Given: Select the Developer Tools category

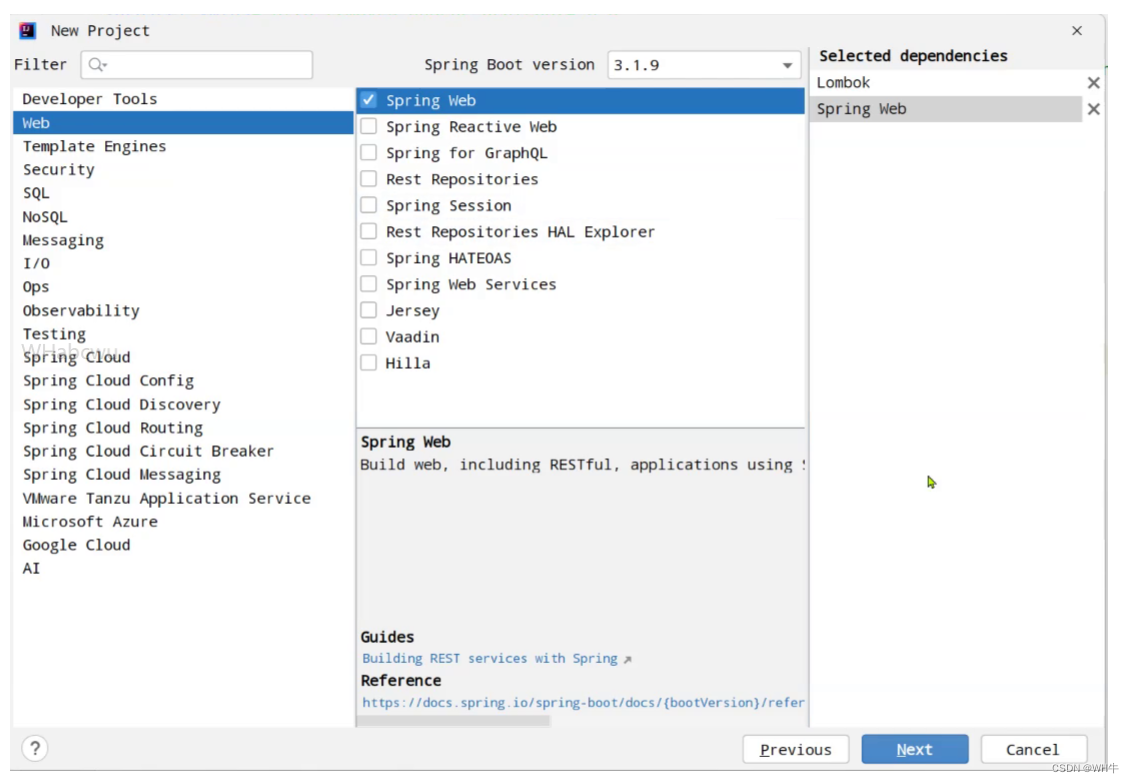Looking at the screenshot, I should [x=183, y=99].
